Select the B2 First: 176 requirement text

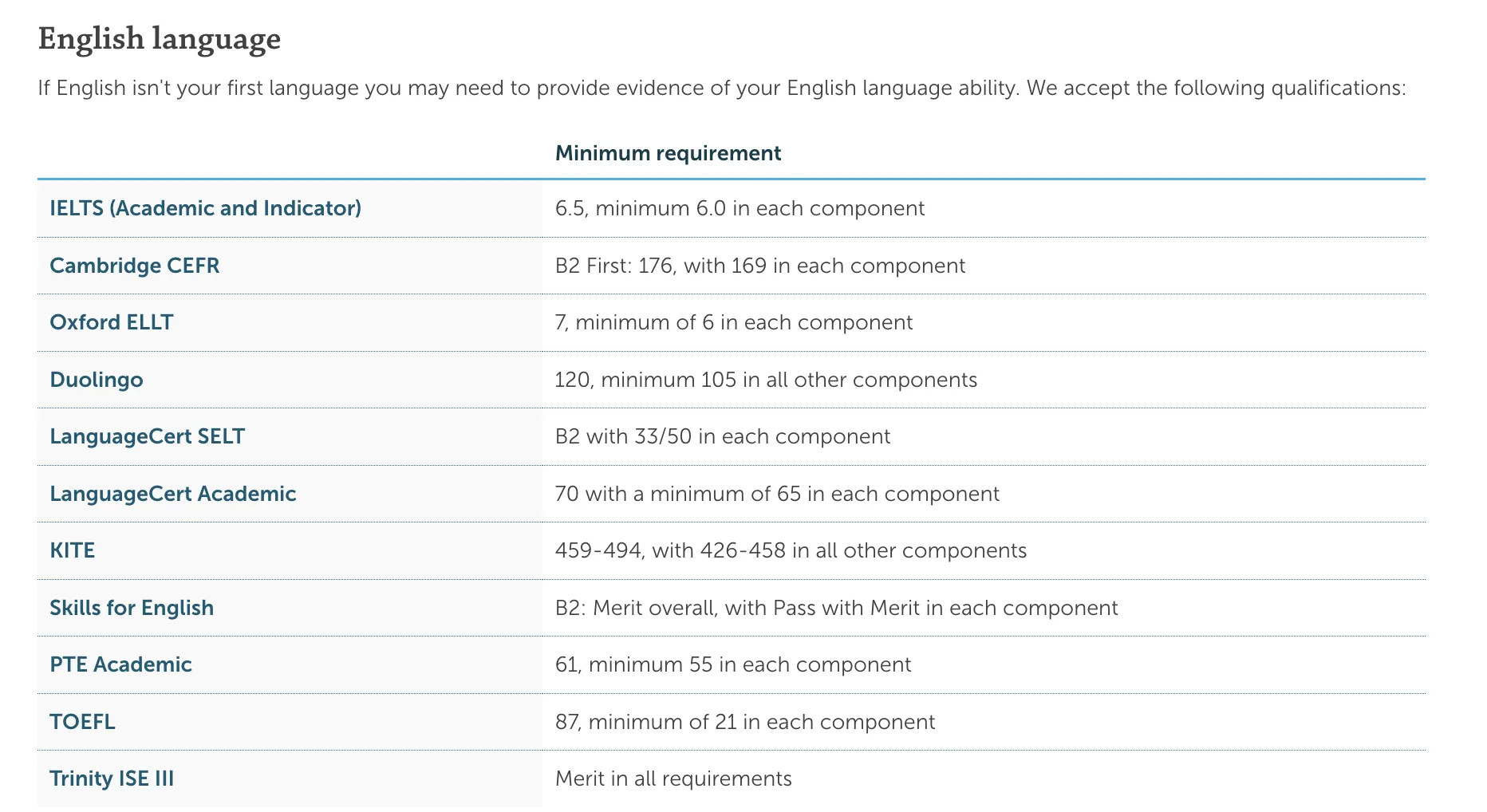click(x=759, y=266)
